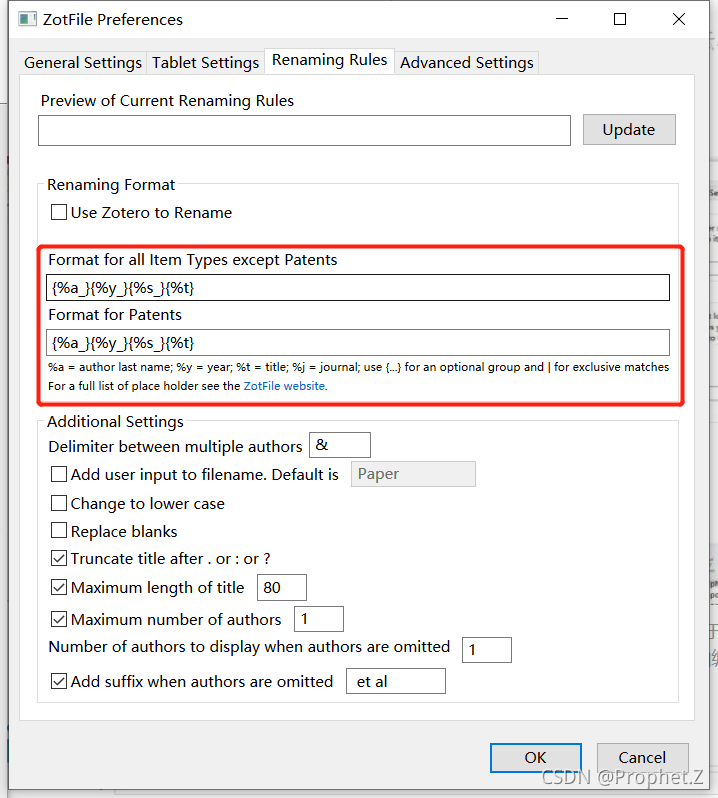Maximize the ZotFile Preferences window
The width and height of the screenshot is (718, 798).
pos(620,19)
